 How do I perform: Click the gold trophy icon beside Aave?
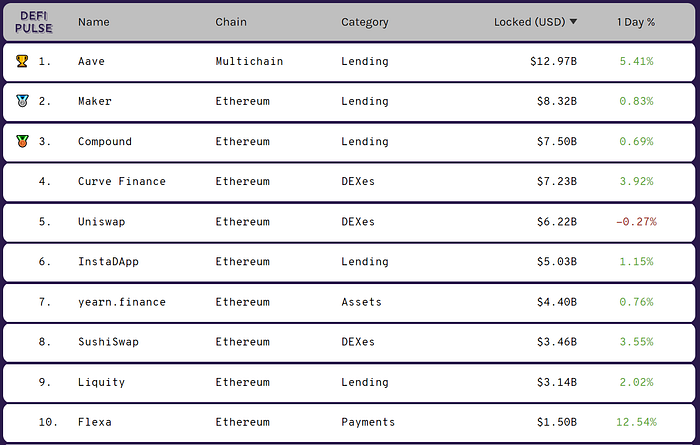(x=22, y=61)
